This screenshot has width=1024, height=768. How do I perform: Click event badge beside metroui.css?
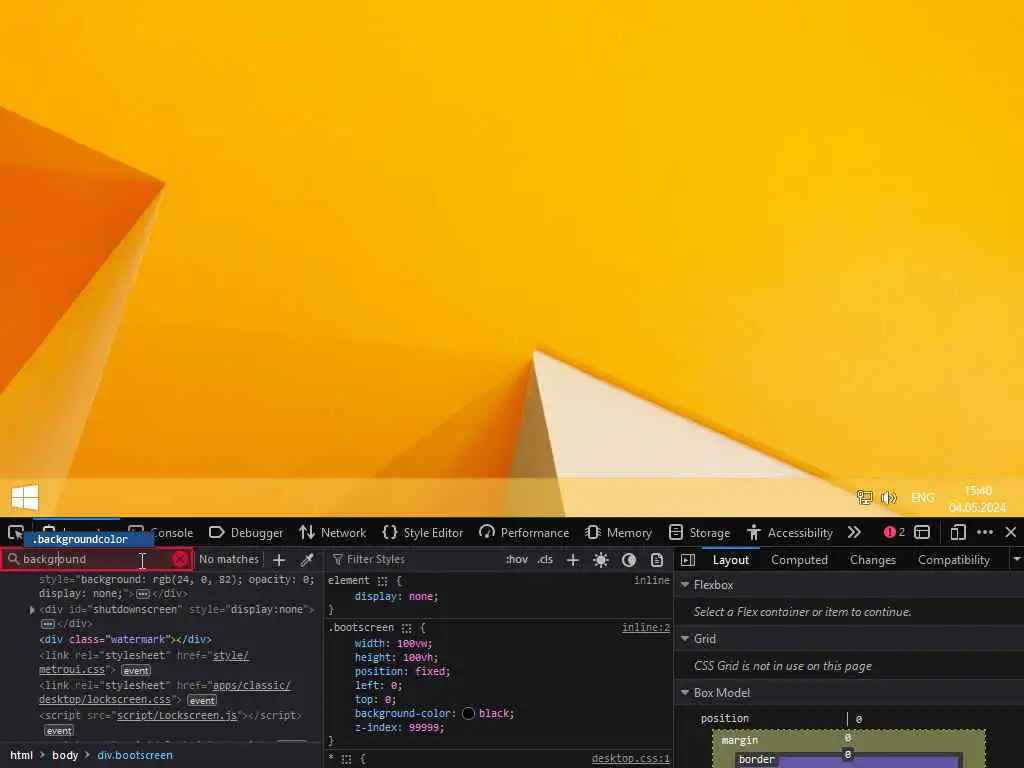click(x=136, y=670)
